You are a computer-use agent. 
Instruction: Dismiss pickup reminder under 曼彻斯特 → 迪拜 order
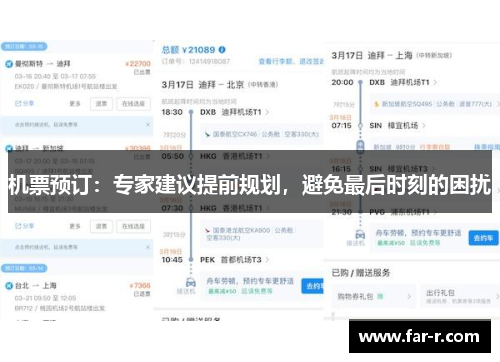(148, 124)
